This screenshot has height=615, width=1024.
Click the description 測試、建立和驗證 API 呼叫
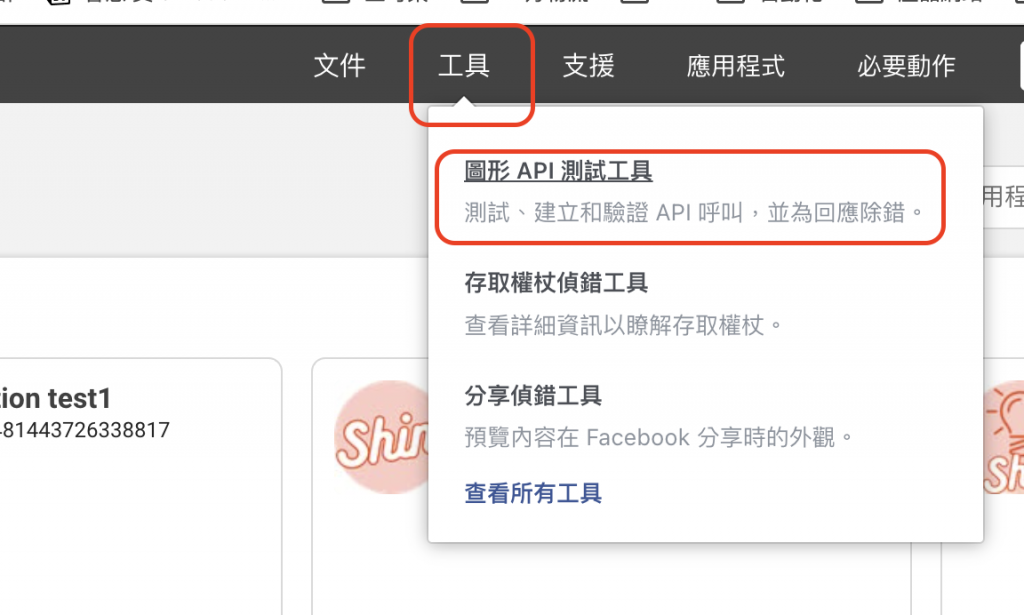694,212
